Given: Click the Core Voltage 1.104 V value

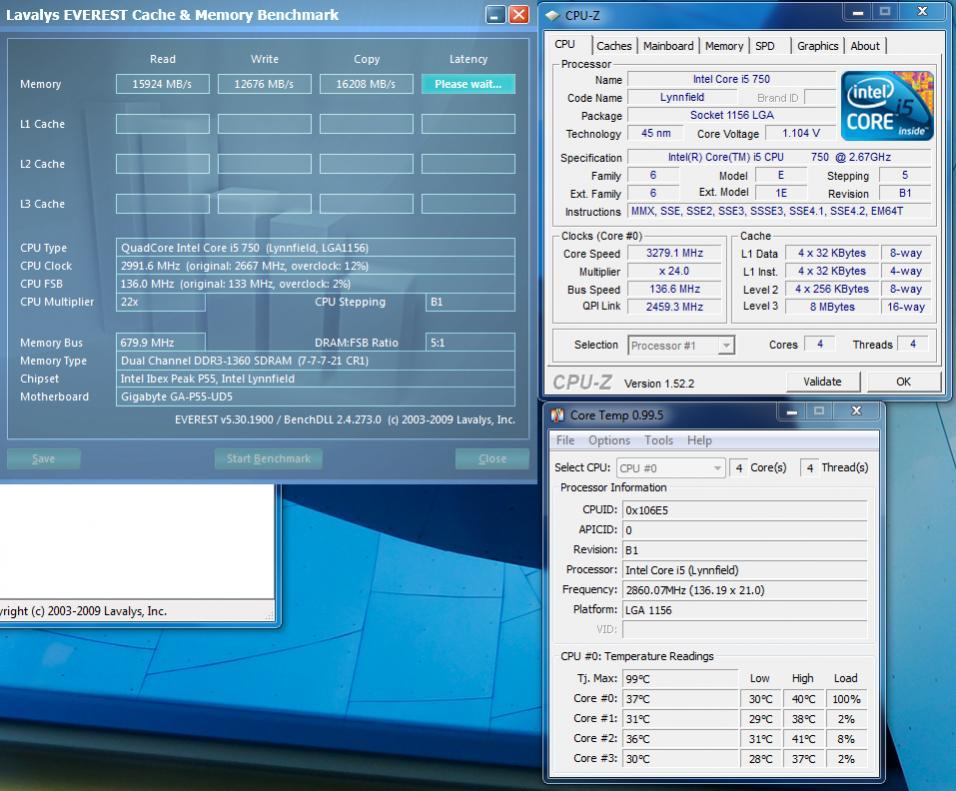Looking at the screenshot, I should 801,133.
